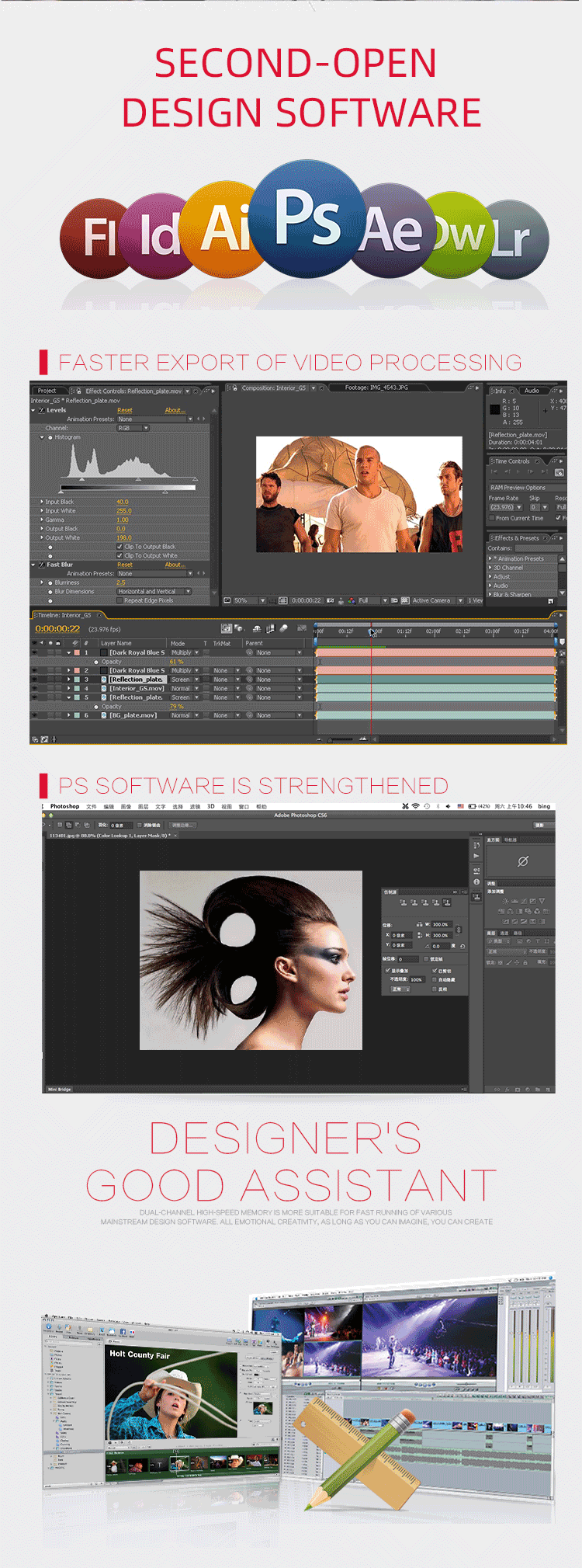Click the Input White value 255.0
Screen dimensions: 582x1568
pyautogui.click(x=124, y=511)
